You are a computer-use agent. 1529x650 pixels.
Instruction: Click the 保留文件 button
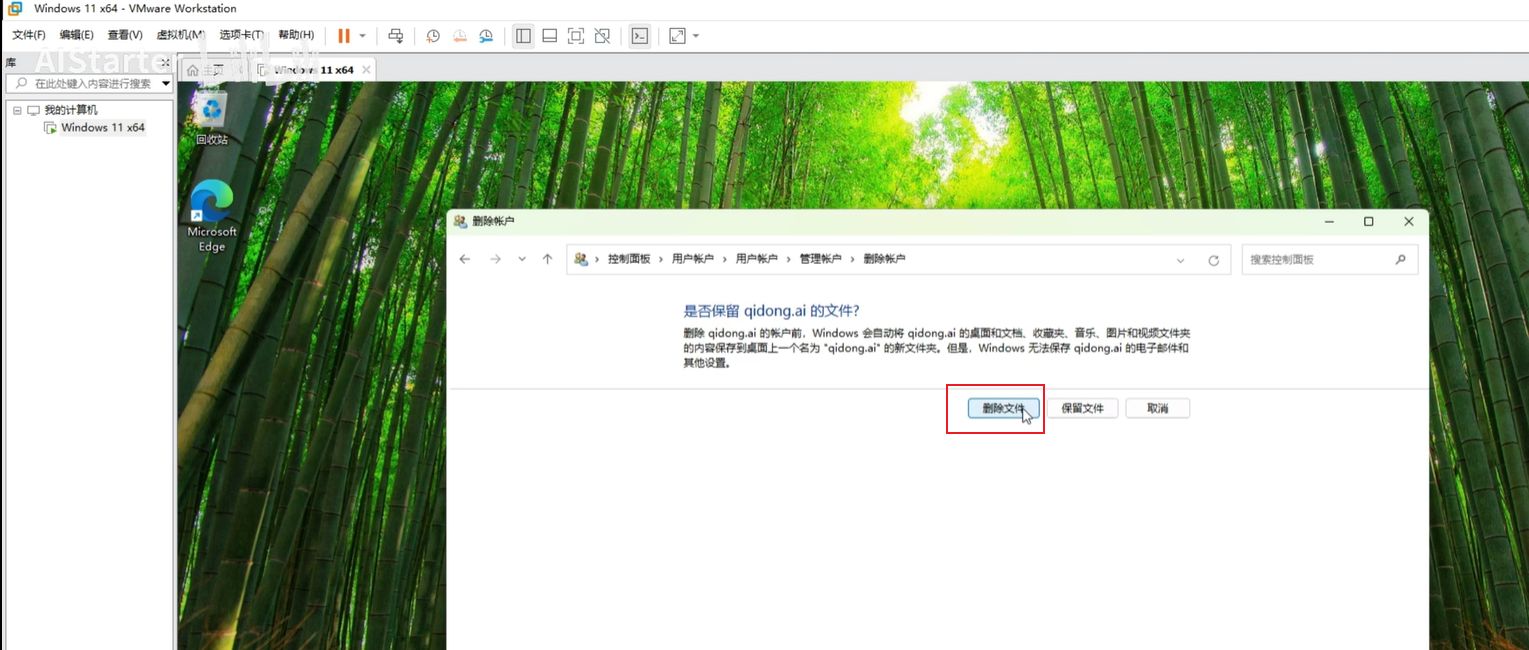tap(1082, 408)
